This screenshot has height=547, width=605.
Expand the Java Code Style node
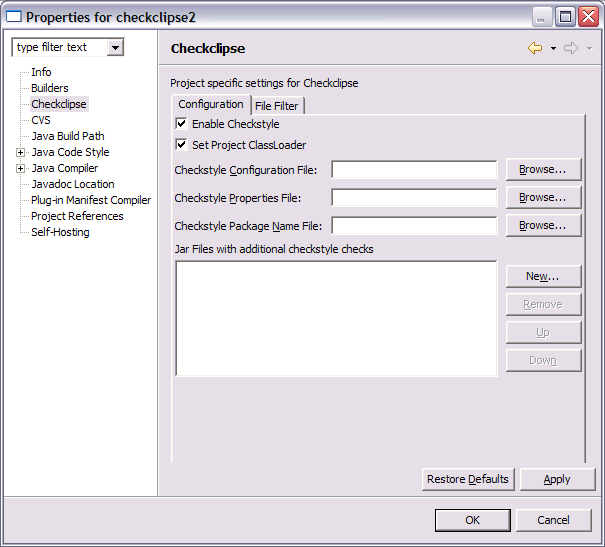click(20, 152)
